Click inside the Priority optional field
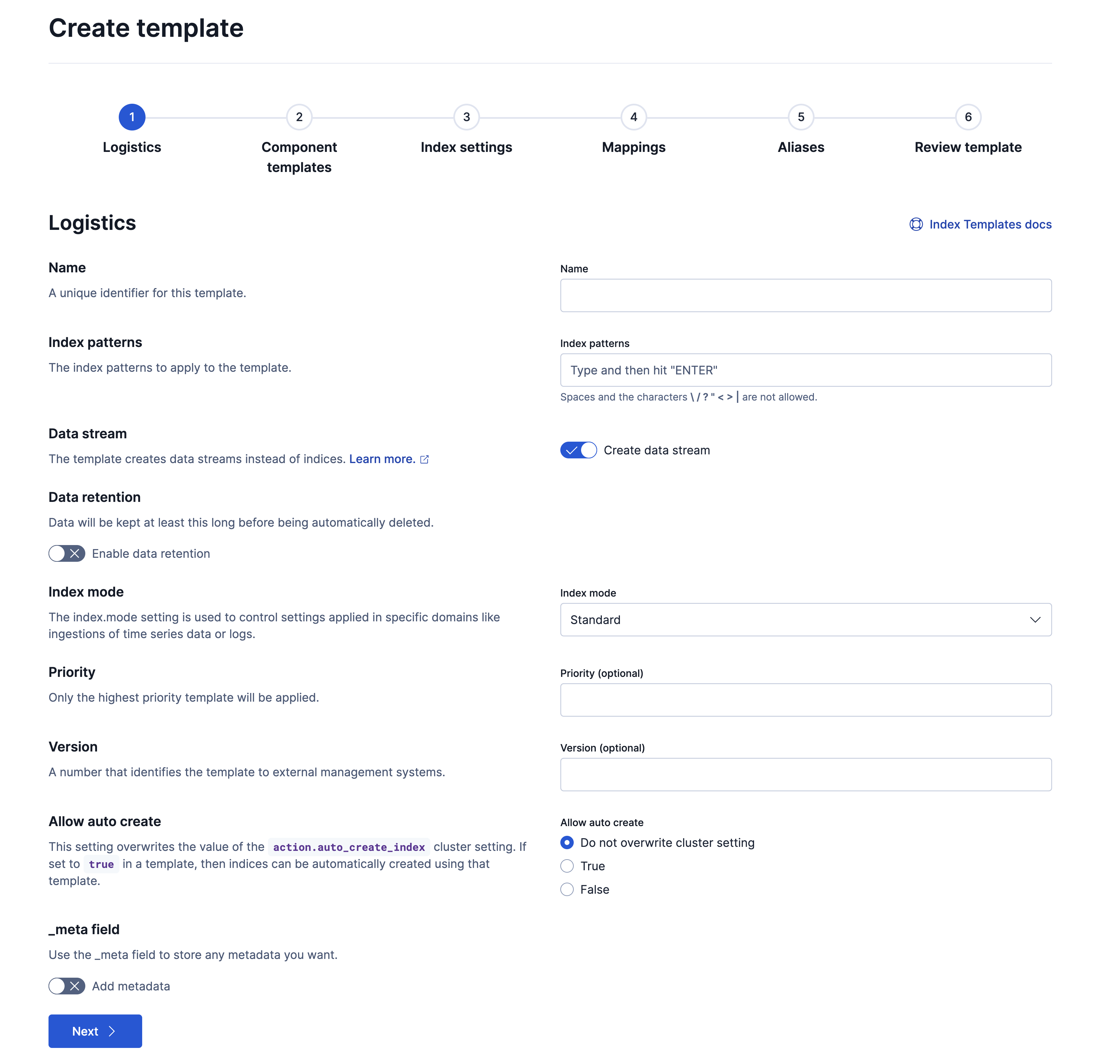Image resolution: width=1120 pixels, height=1064 pixels. pyautogui.click(x=805, y=700)
